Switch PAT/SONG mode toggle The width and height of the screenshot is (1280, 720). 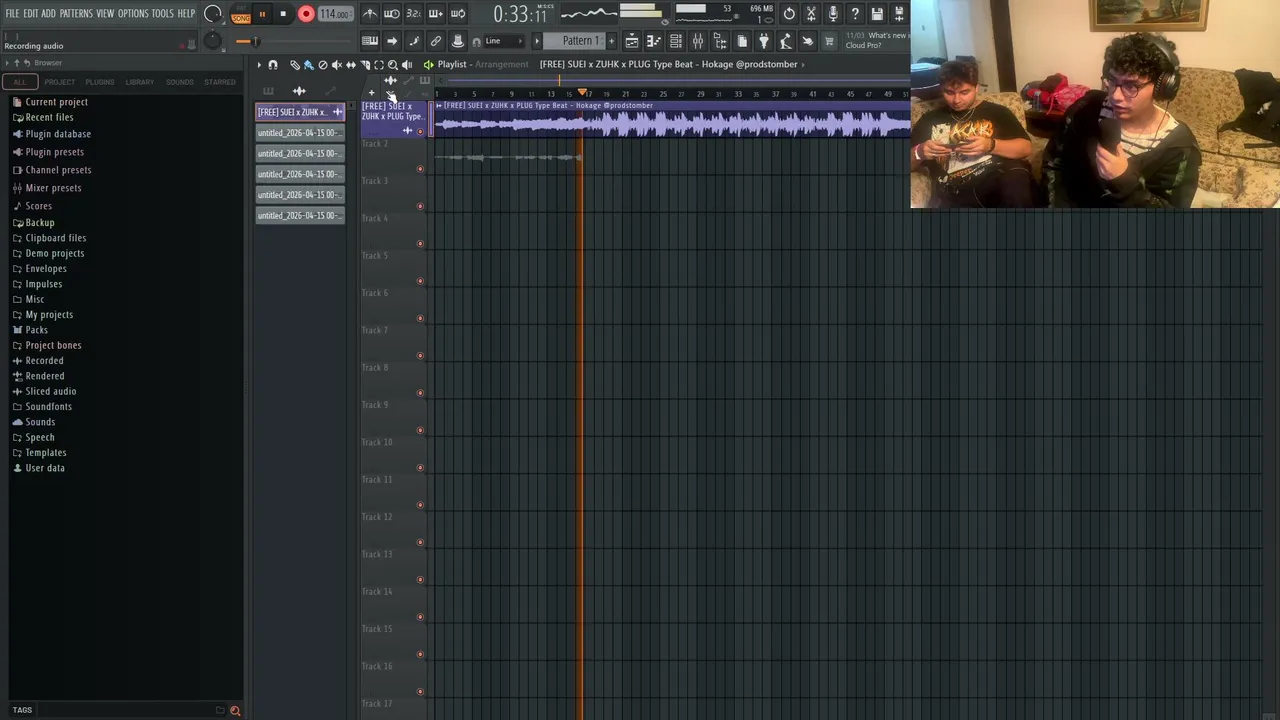(241, 15)
